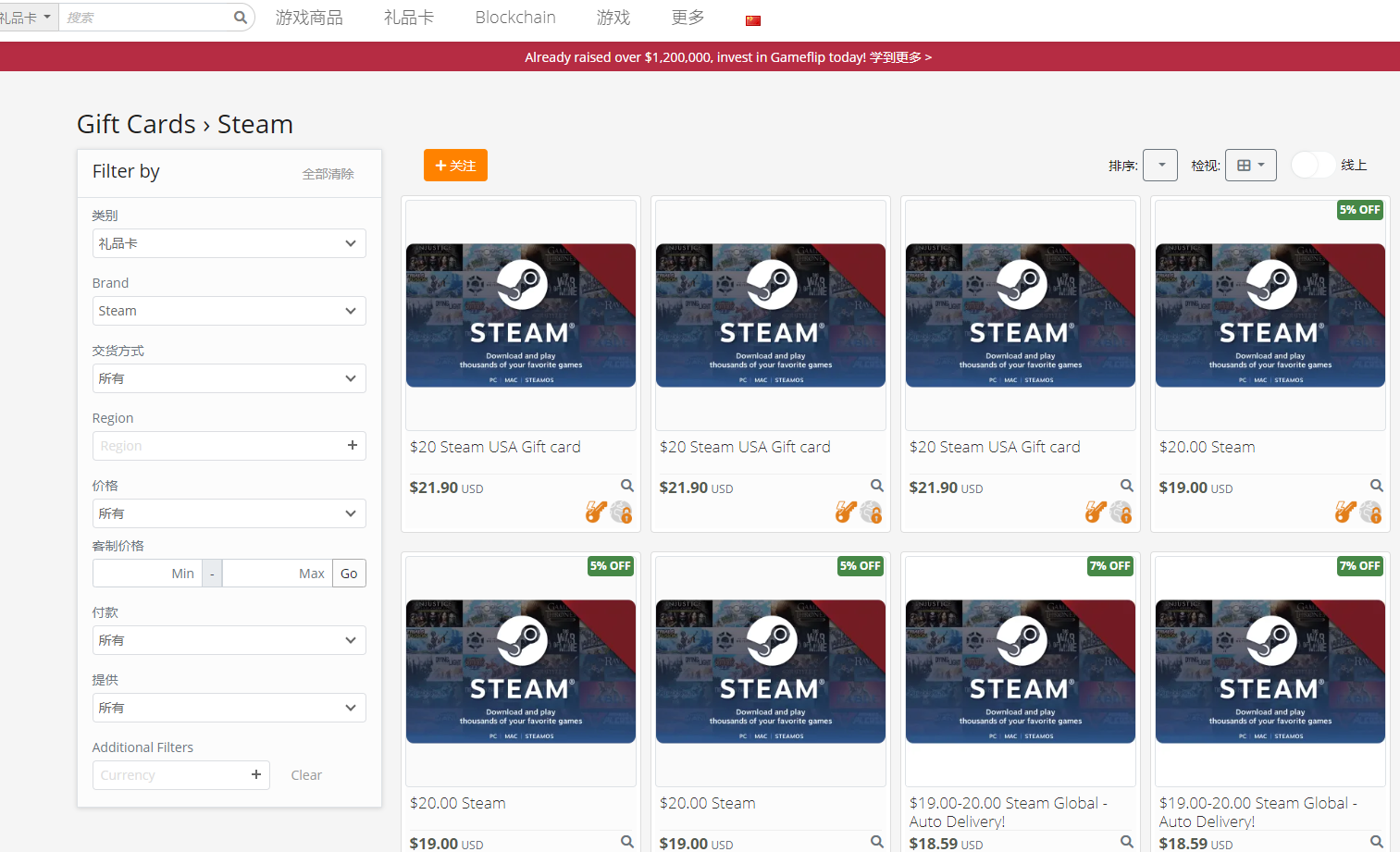Screen dimensions: 1400x852
Task: Click the orange 关注 follow button
Action: click(455, 166)
